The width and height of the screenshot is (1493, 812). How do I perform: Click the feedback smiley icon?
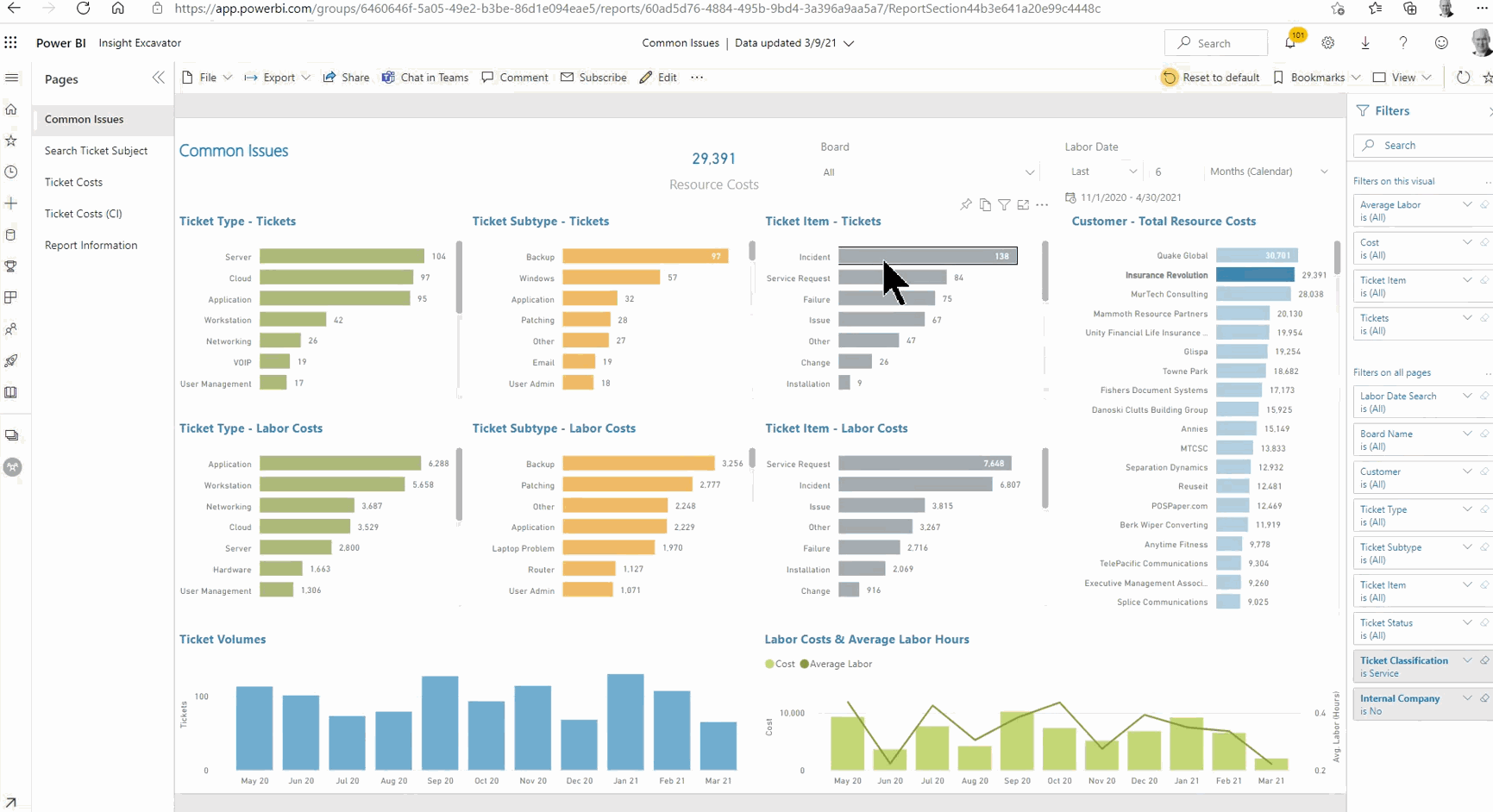pyautogui.click(x=1441, y=42)
